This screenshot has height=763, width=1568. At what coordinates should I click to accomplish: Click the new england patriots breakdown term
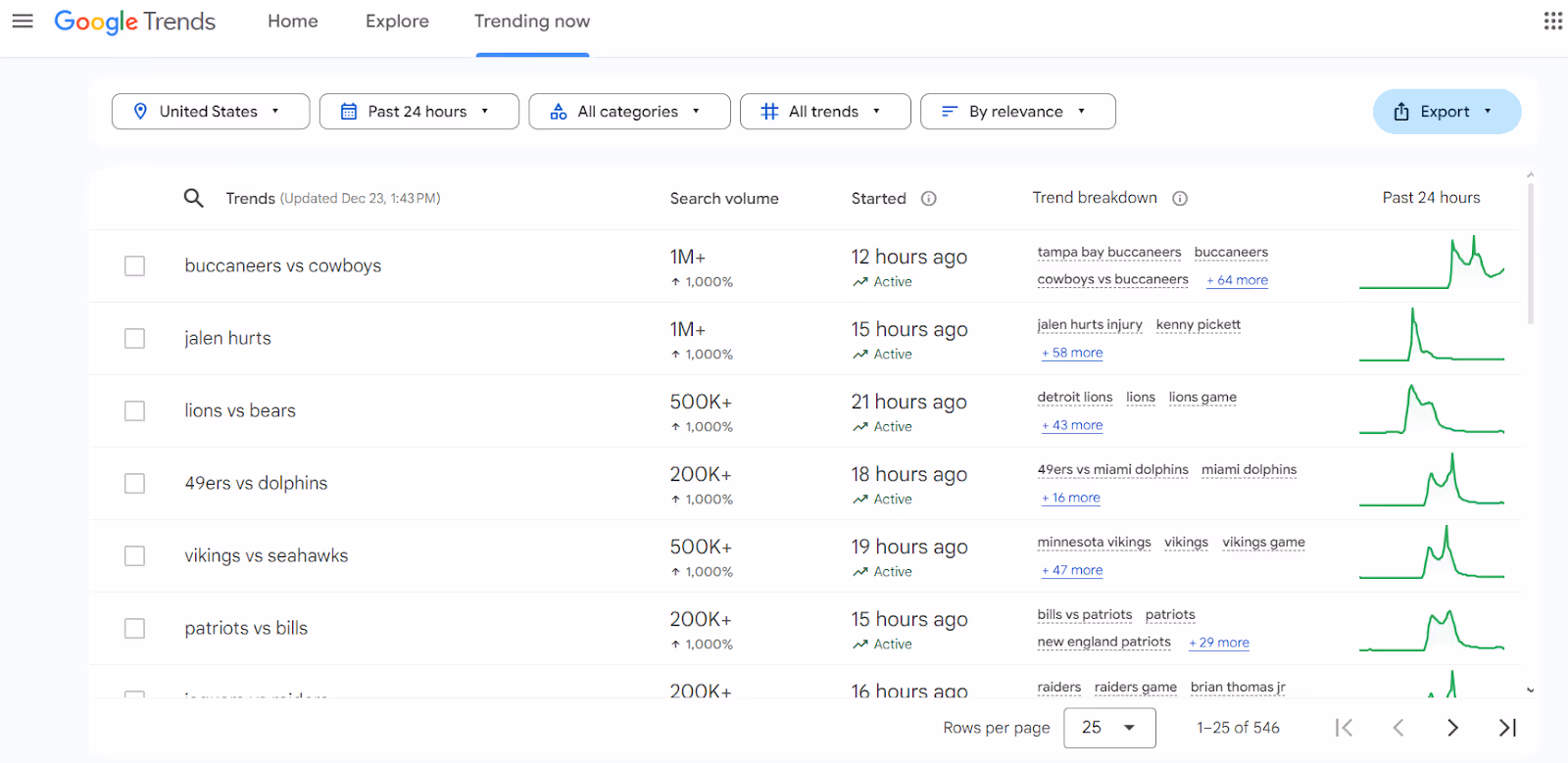[1104, 643]
